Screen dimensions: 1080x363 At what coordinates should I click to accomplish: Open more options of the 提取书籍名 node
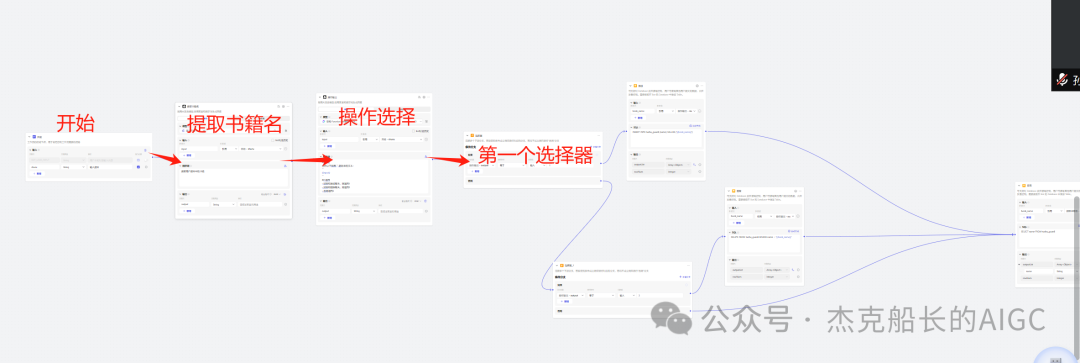tap(288, 106)
